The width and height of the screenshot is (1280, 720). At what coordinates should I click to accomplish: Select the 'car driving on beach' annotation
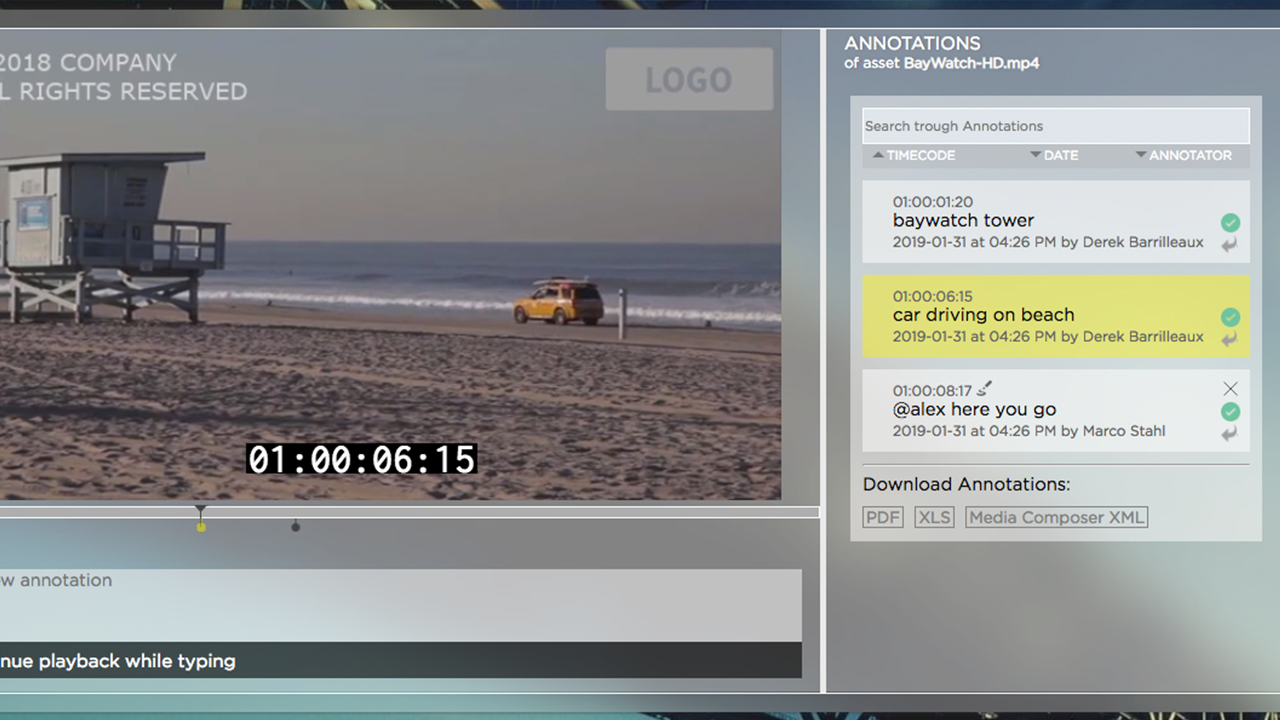click(x=1056, y=316)
